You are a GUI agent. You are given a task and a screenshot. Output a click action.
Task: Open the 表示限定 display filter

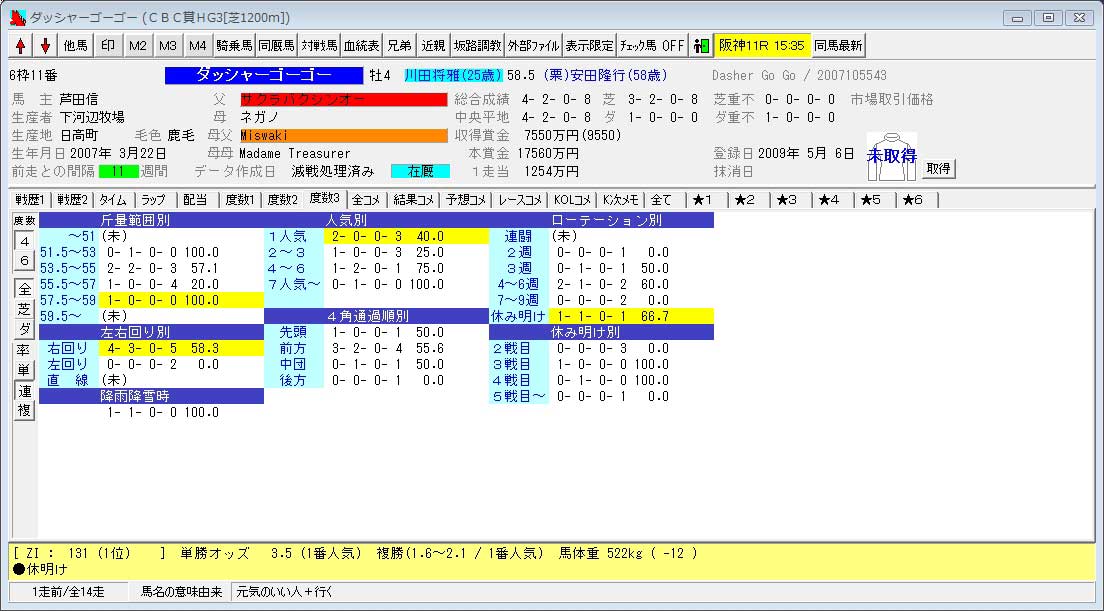click(x=589, y=46)
